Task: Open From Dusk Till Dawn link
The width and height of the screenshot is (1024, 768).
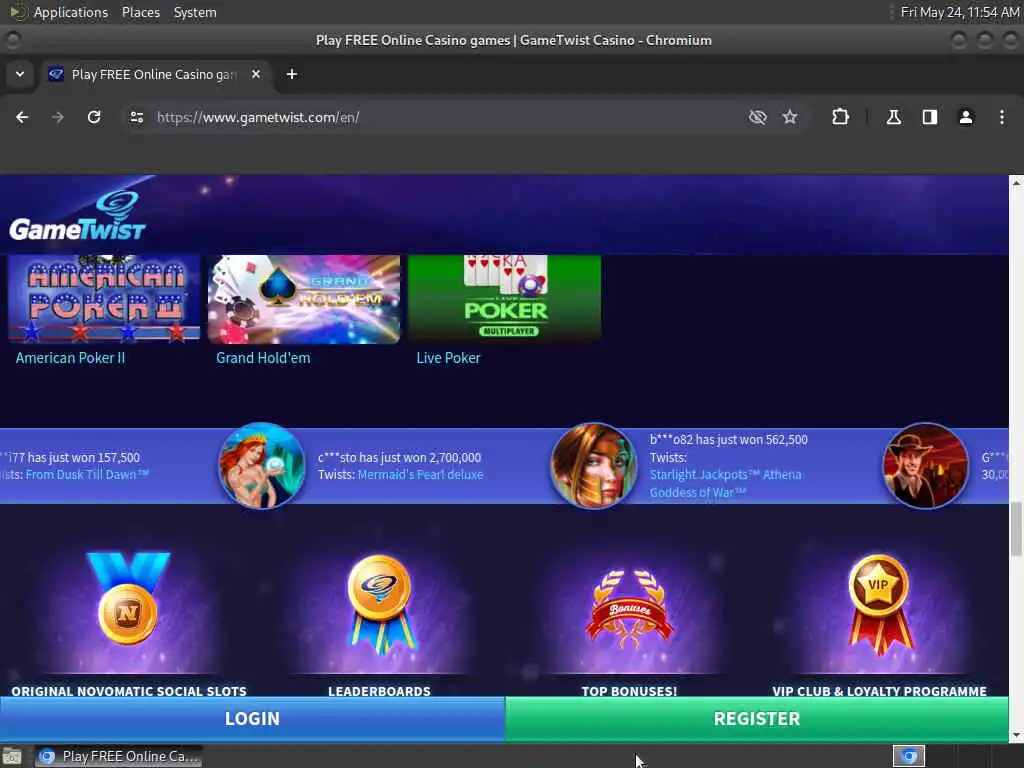Action: (x=88, y=475)
